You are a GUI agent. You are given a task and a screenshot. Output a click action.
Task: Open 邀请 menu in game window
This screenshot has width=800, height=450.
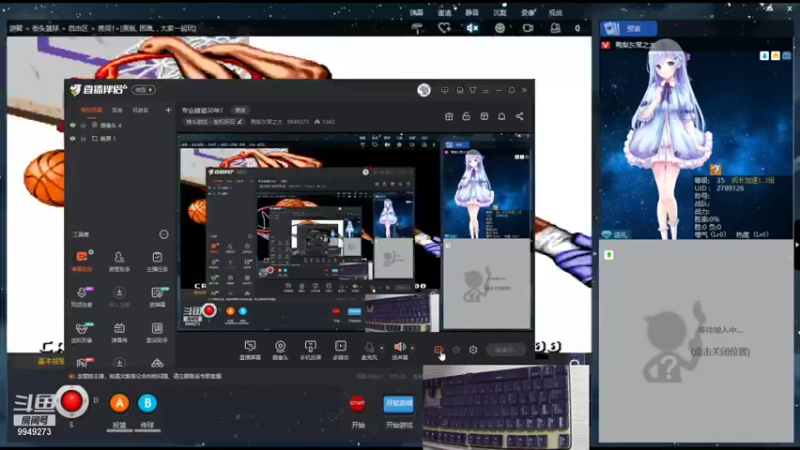click(x=444, y=12)
